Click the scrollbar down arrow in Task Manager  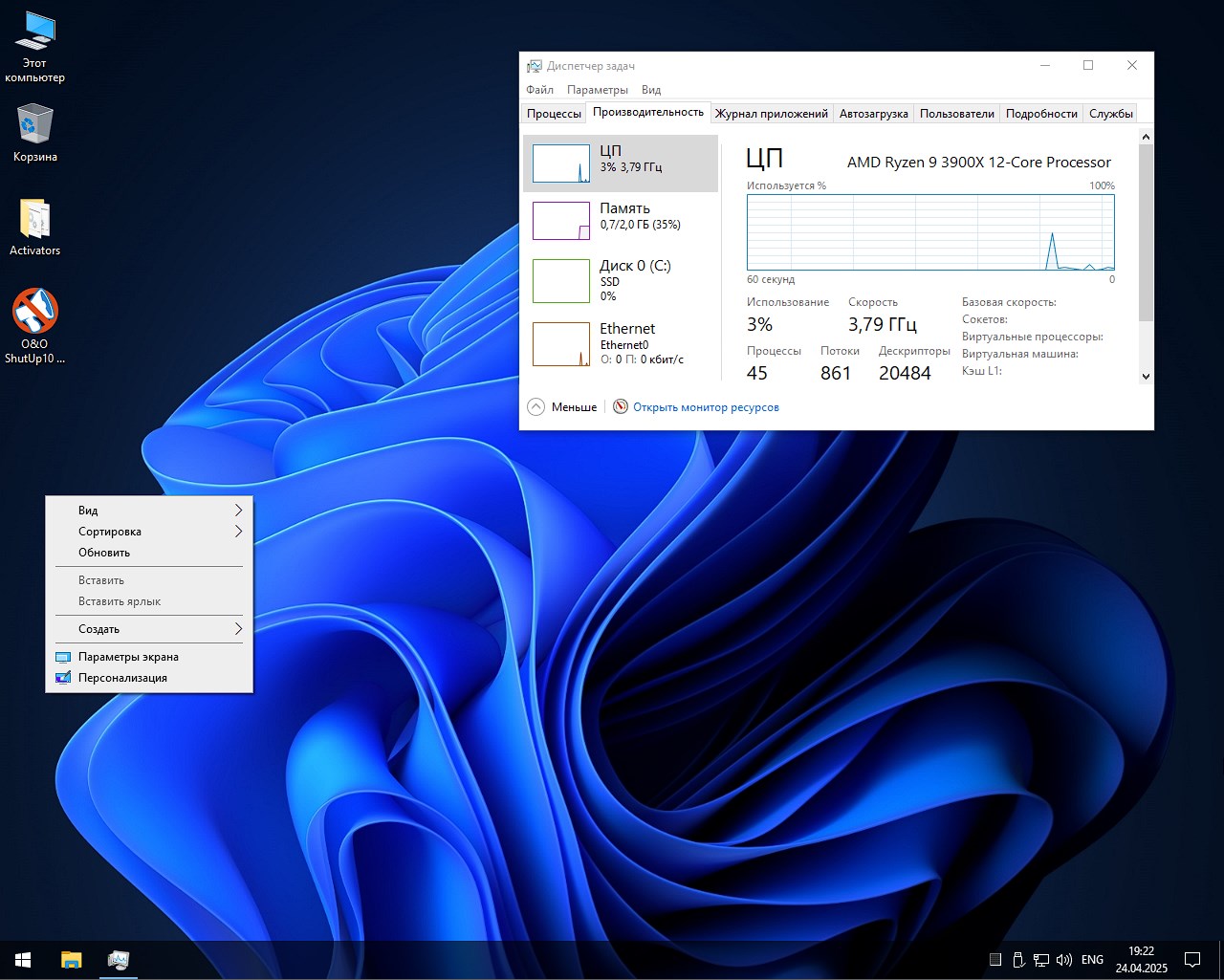pyautogui.click(x=1146, y=376)
